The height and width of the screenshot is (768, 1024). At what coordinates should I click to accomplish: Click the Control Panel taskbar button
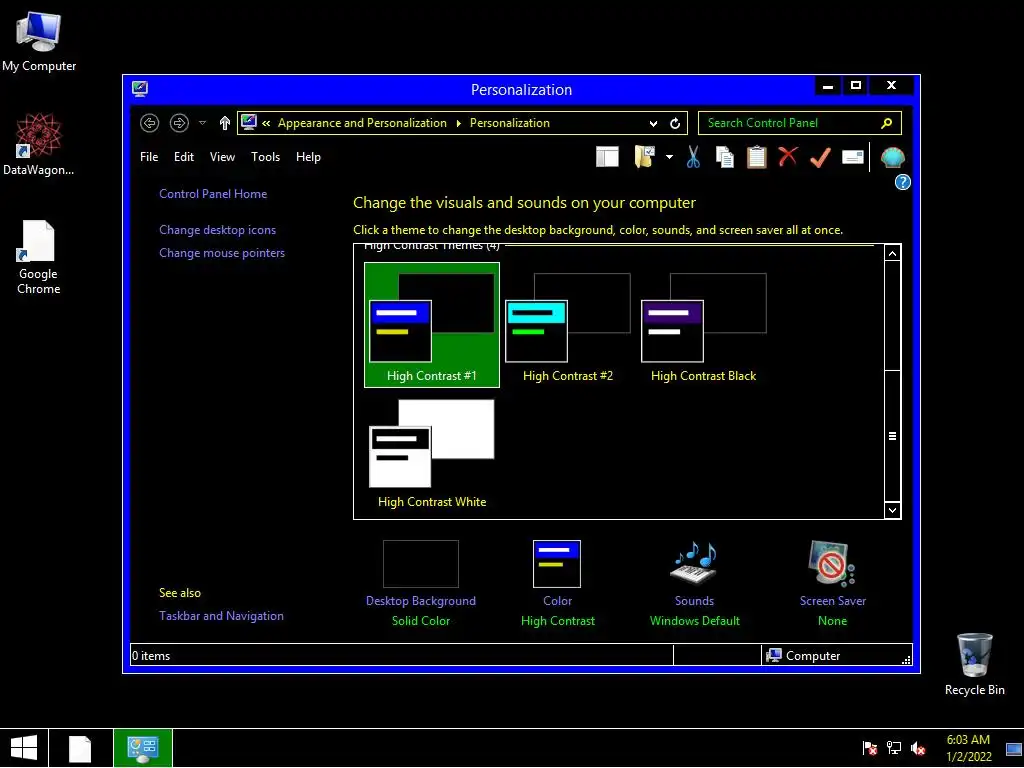[x=143, y=748]
